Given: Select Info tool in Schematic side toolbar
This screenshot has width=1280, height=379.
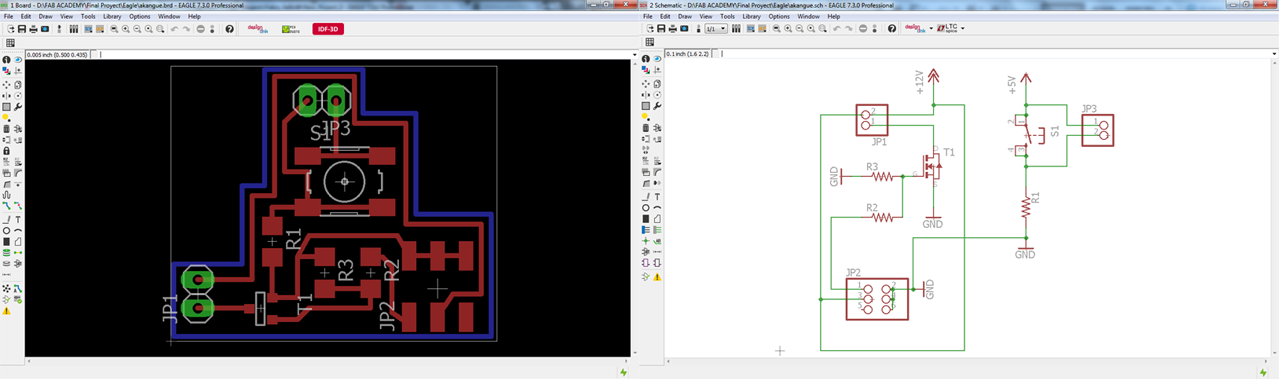Looking at the screenshot, I should pyautogui.click(x=646, y=60).
